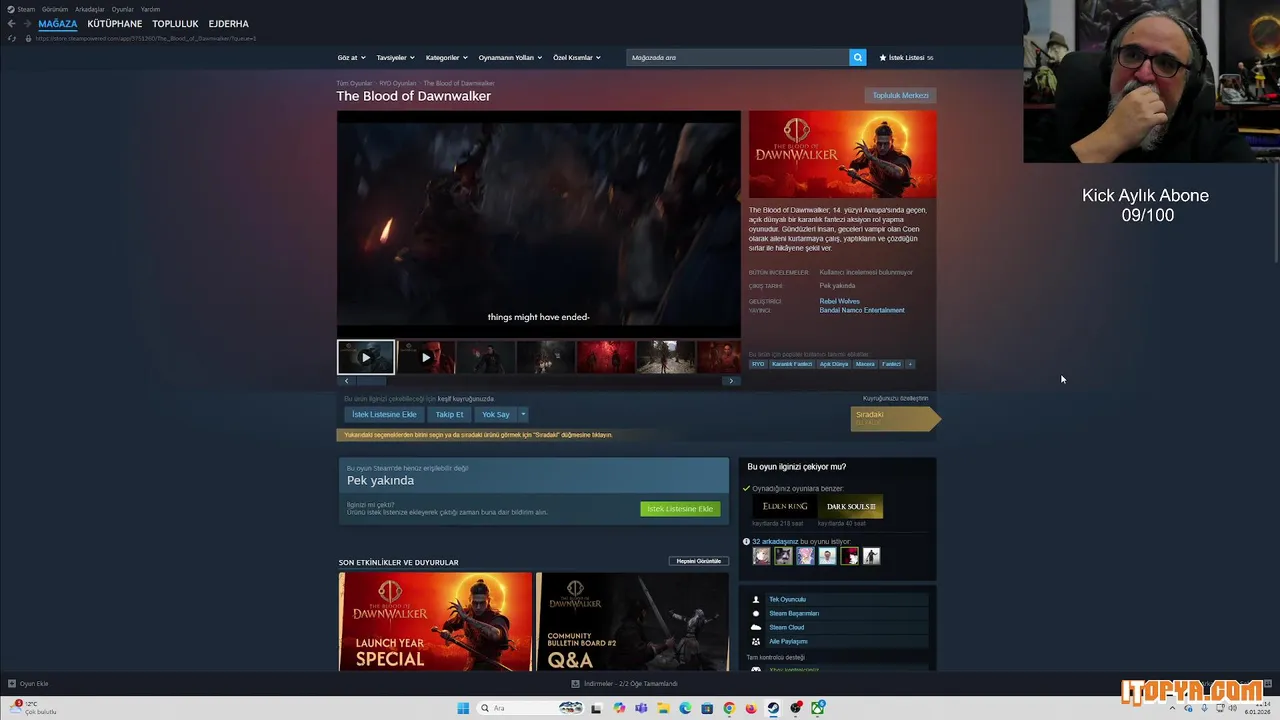1280x720 pixels.
Task: Reload the store page with refresh icon
Action: [x=12, y=38]
